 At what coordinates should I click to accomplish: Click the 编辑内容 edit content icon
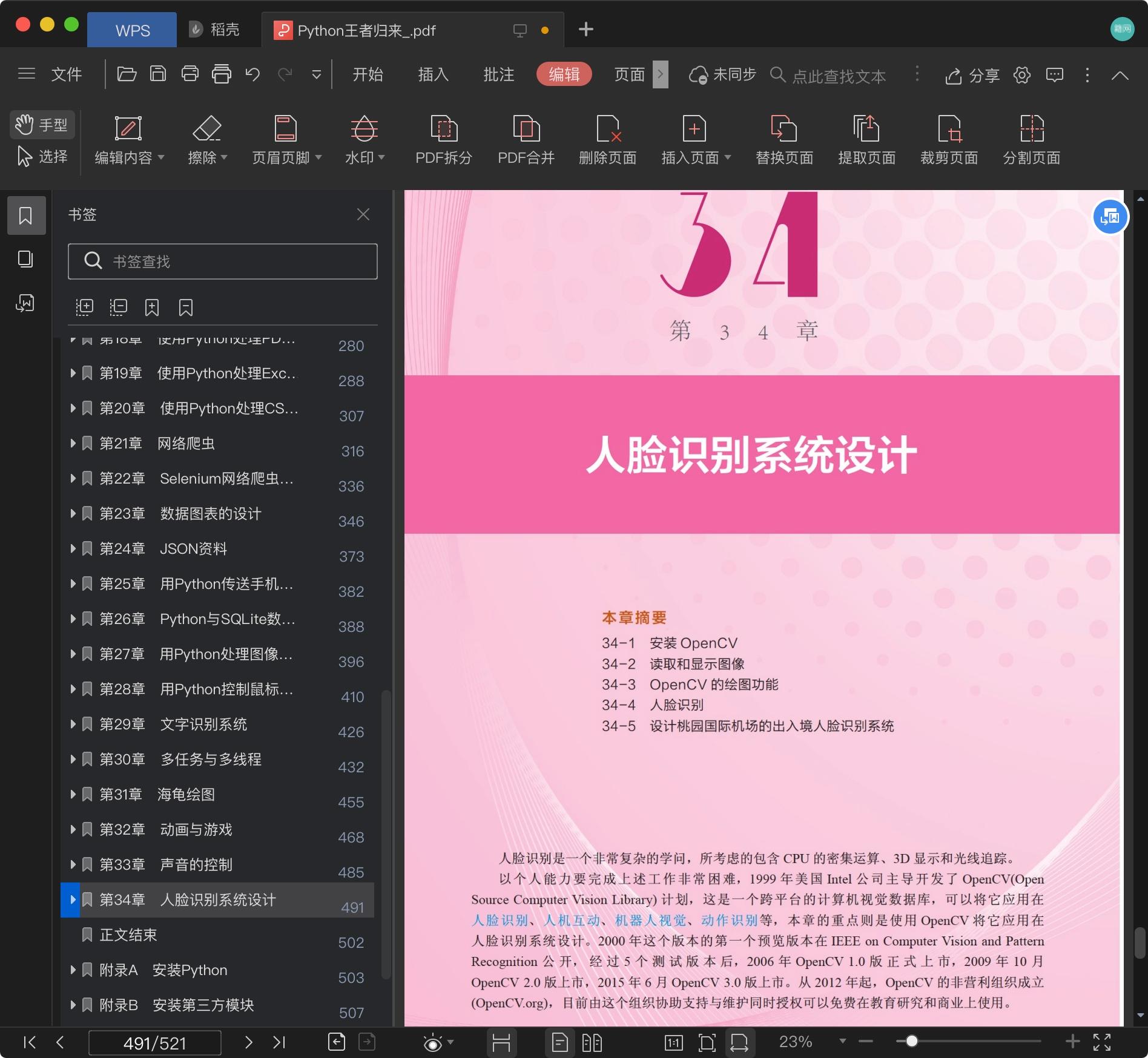point(128,129)
